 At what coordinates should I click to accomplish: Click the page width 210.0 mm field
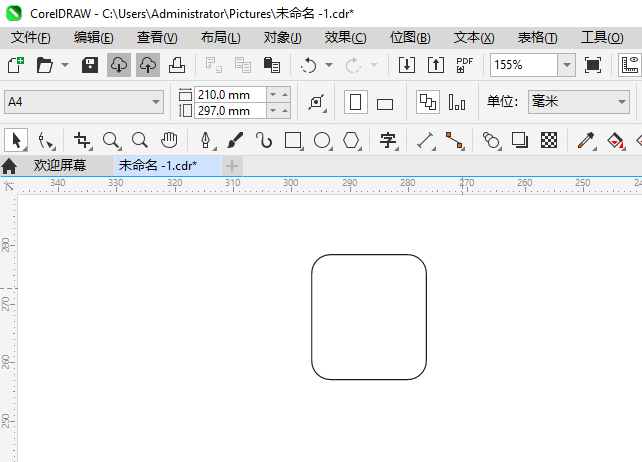pos(230,95)
